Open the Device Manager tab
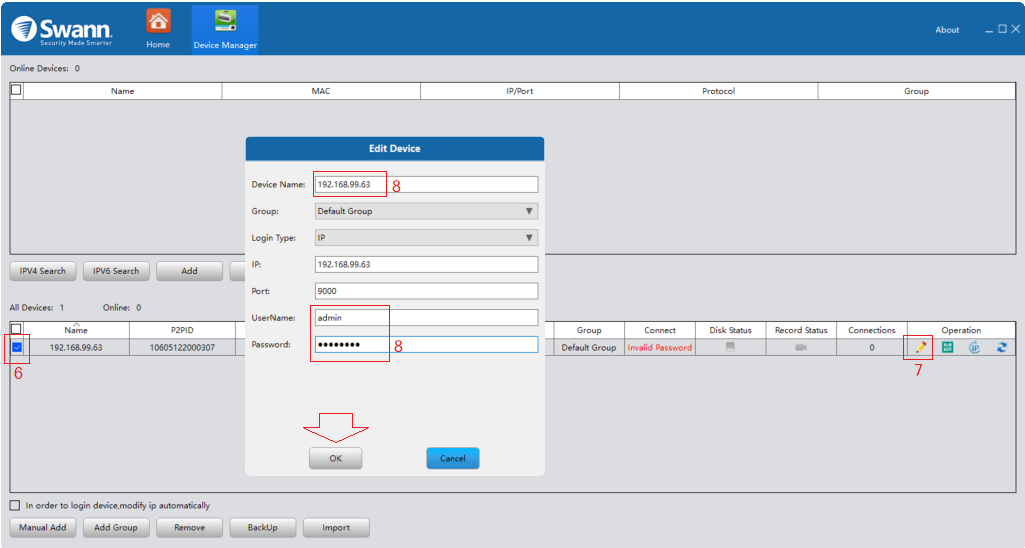The height and width of the screenshot is (548, 1025). (x=225, y=29)
